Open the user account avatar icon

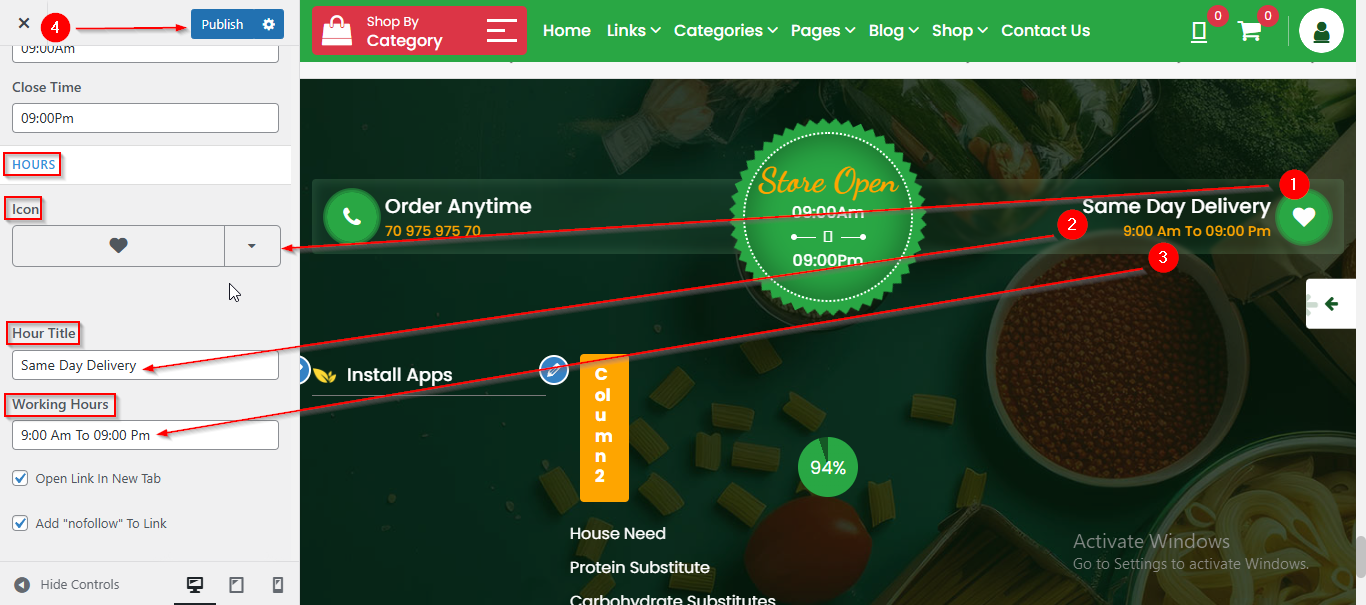point(1321,30)
